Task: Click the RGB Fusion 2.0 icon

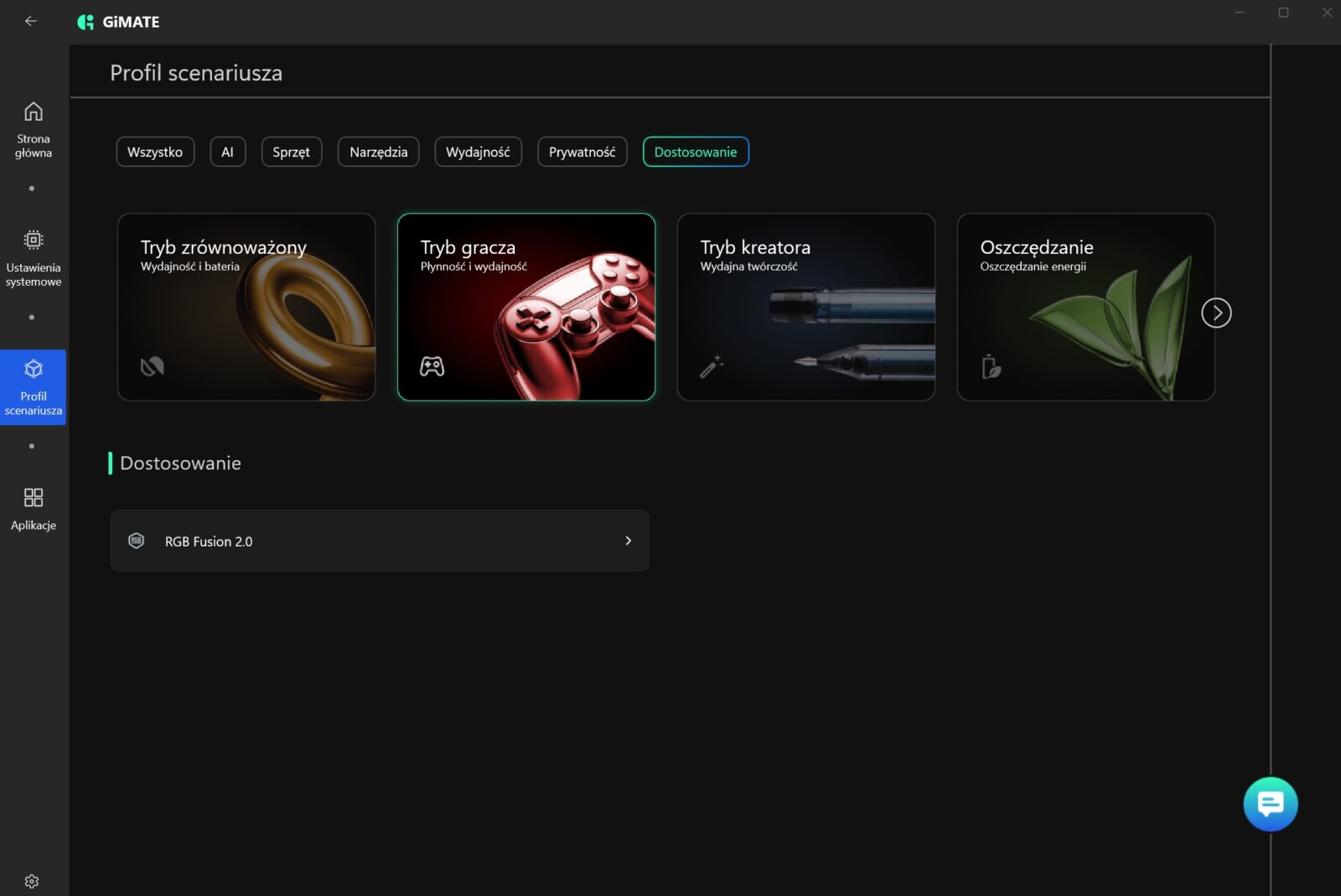Action: [136, 541]
